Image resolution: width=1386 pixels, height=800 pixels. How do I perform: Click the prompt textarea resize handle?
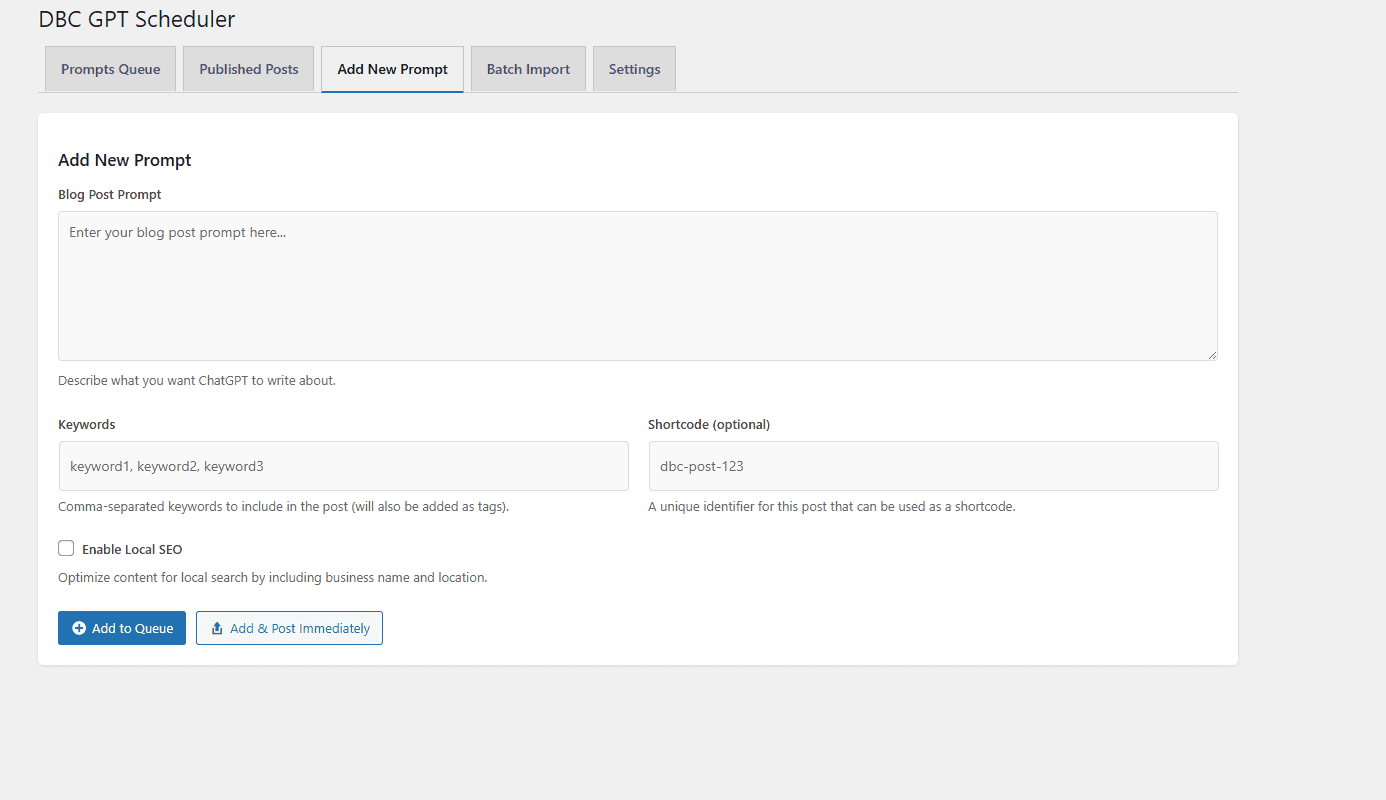(1212, 354)
